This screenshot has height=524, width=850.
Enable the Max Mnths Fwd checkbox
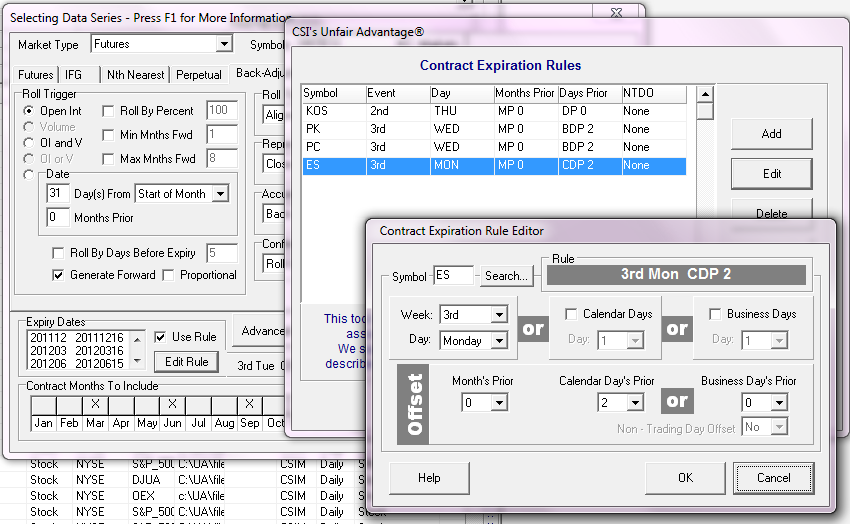coord(108,159)
